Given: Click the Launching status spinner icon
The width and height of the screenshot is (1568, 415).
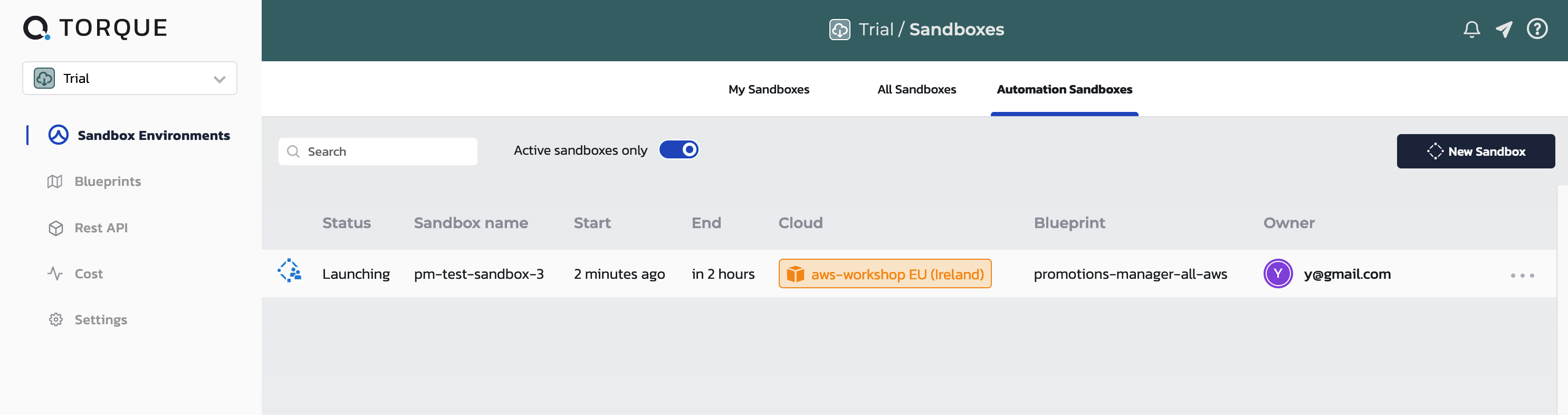Looking at the screenshot, I should [290, 270].
